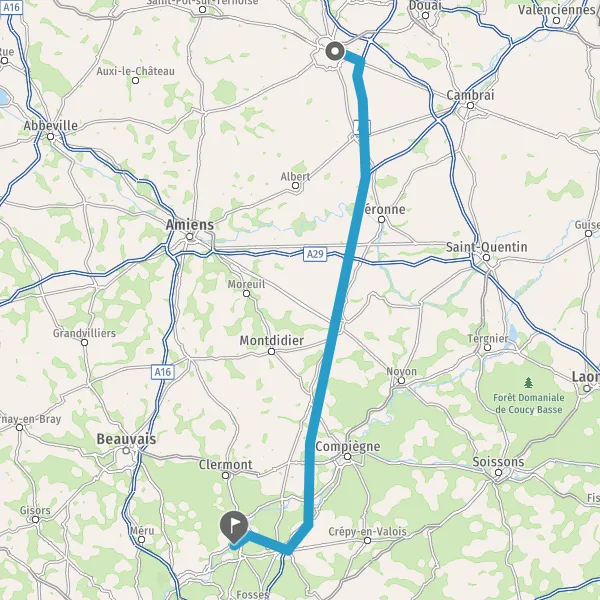Click the Forêt Domaniale de Coucy Basse label

coord(528,404)
